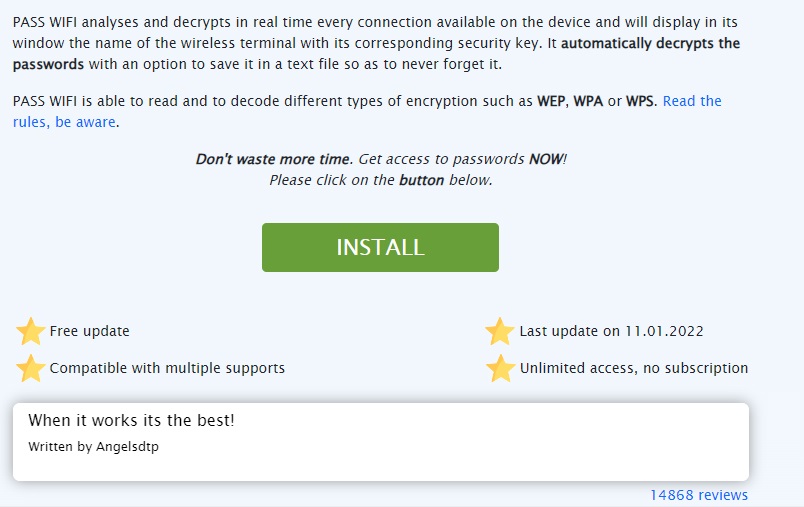This screenshot has width=804, height=507.
Task: Open the "Read the rules, be aware" link
Action: tap(692, 101)
